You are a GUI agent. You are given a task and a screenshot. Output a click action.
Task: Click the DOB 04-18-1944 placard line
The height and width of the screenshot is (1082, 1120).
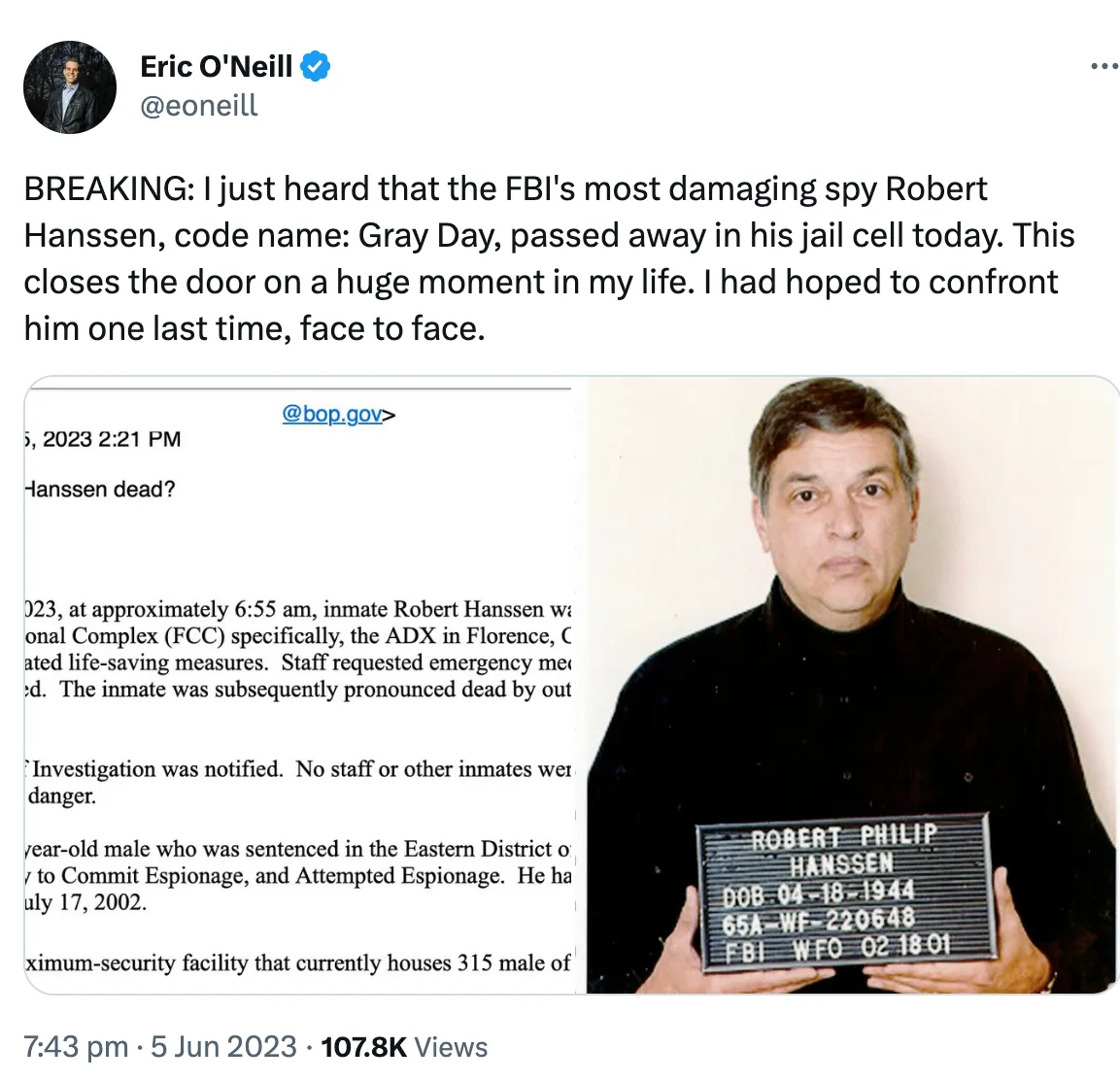818,892
